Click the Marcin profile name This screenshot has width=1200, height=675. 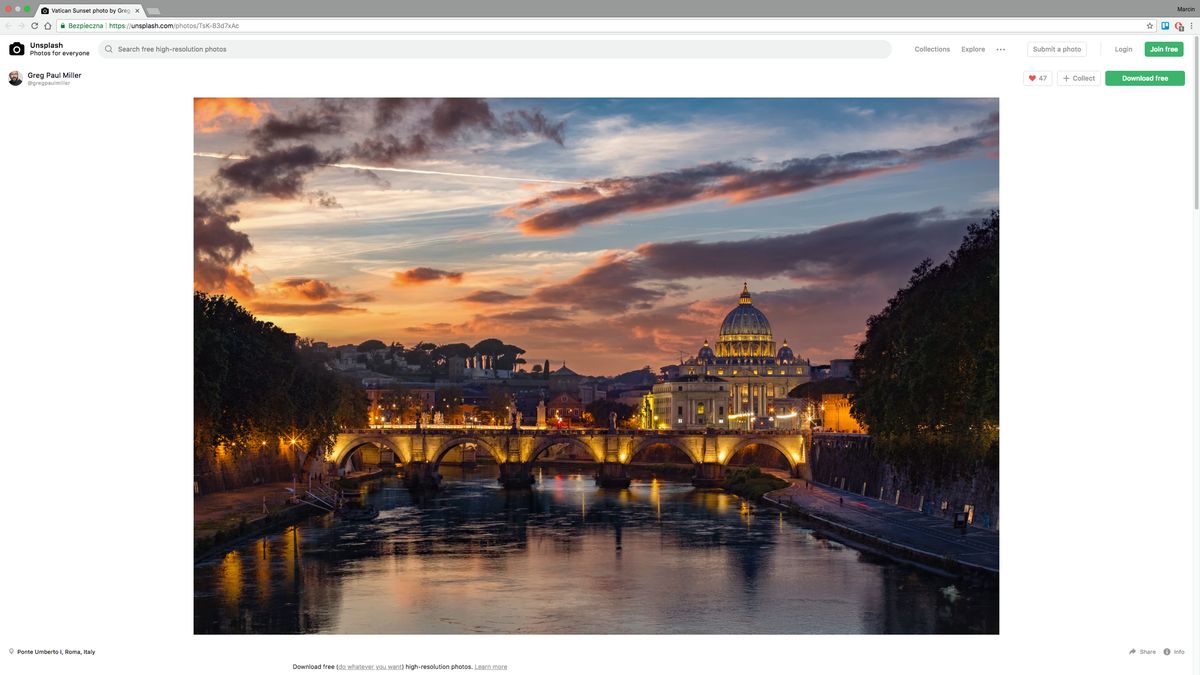click(x=1184, y=10)
